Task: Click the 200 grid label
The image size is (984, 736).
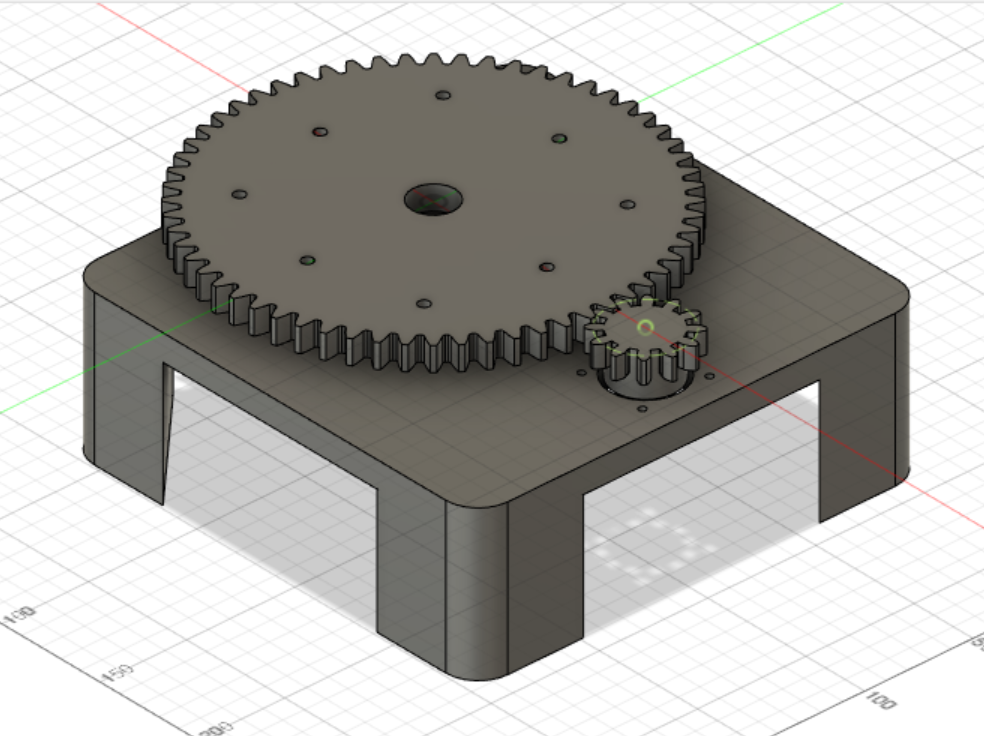Action: (217, 727)
